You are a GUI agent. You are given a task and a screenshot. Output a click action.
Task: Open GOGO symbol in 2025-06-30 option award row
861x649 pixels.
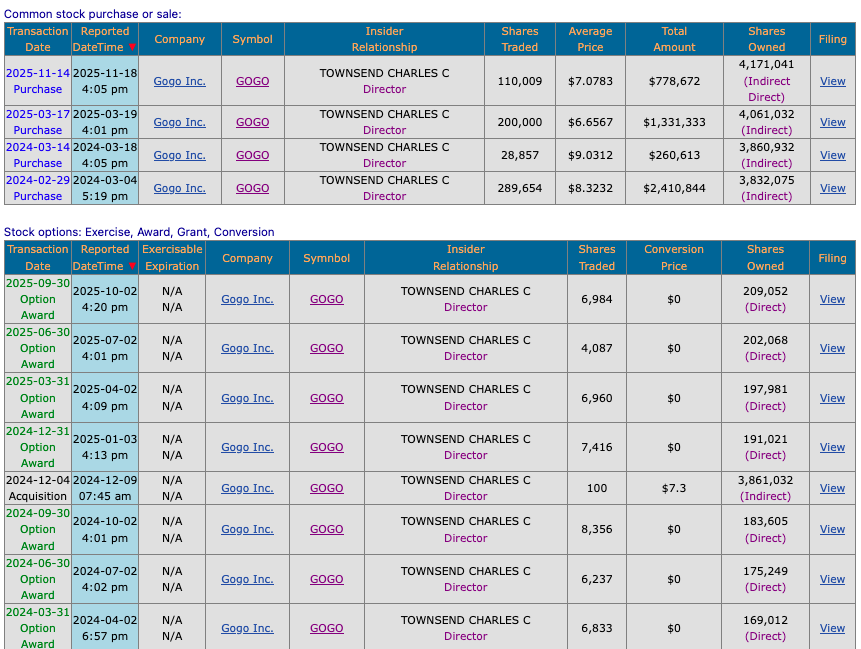click(327, 348)
